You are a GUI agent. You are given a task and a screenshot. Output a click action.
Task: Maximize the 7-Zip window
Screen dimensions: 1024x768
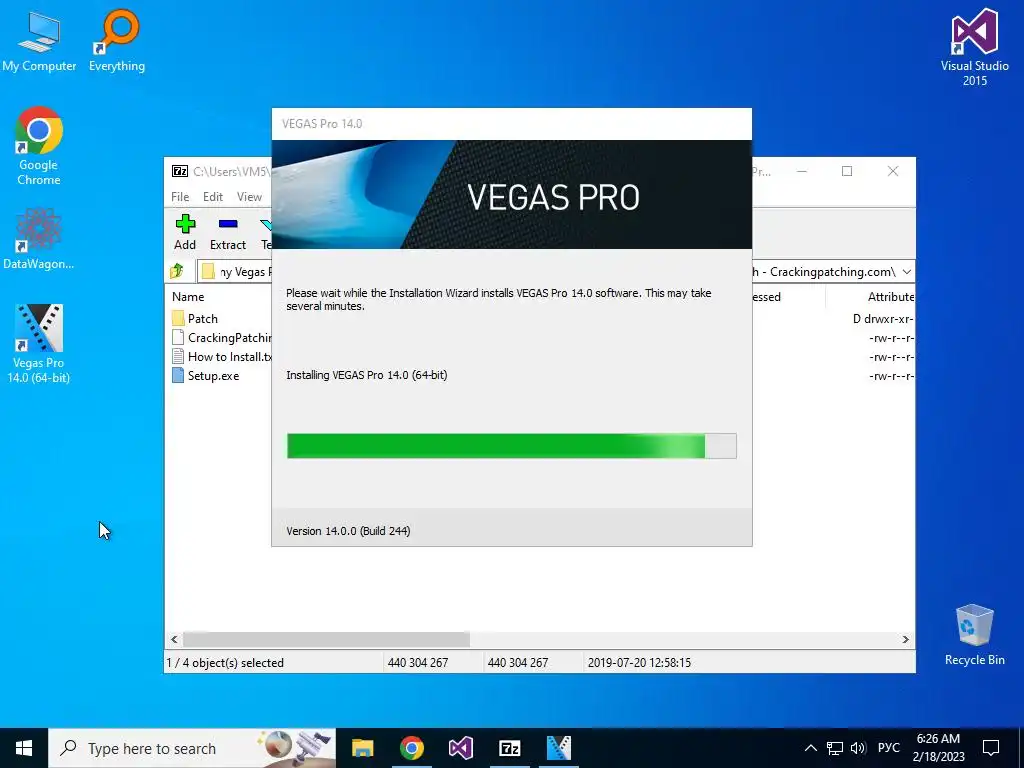point(847,171)
